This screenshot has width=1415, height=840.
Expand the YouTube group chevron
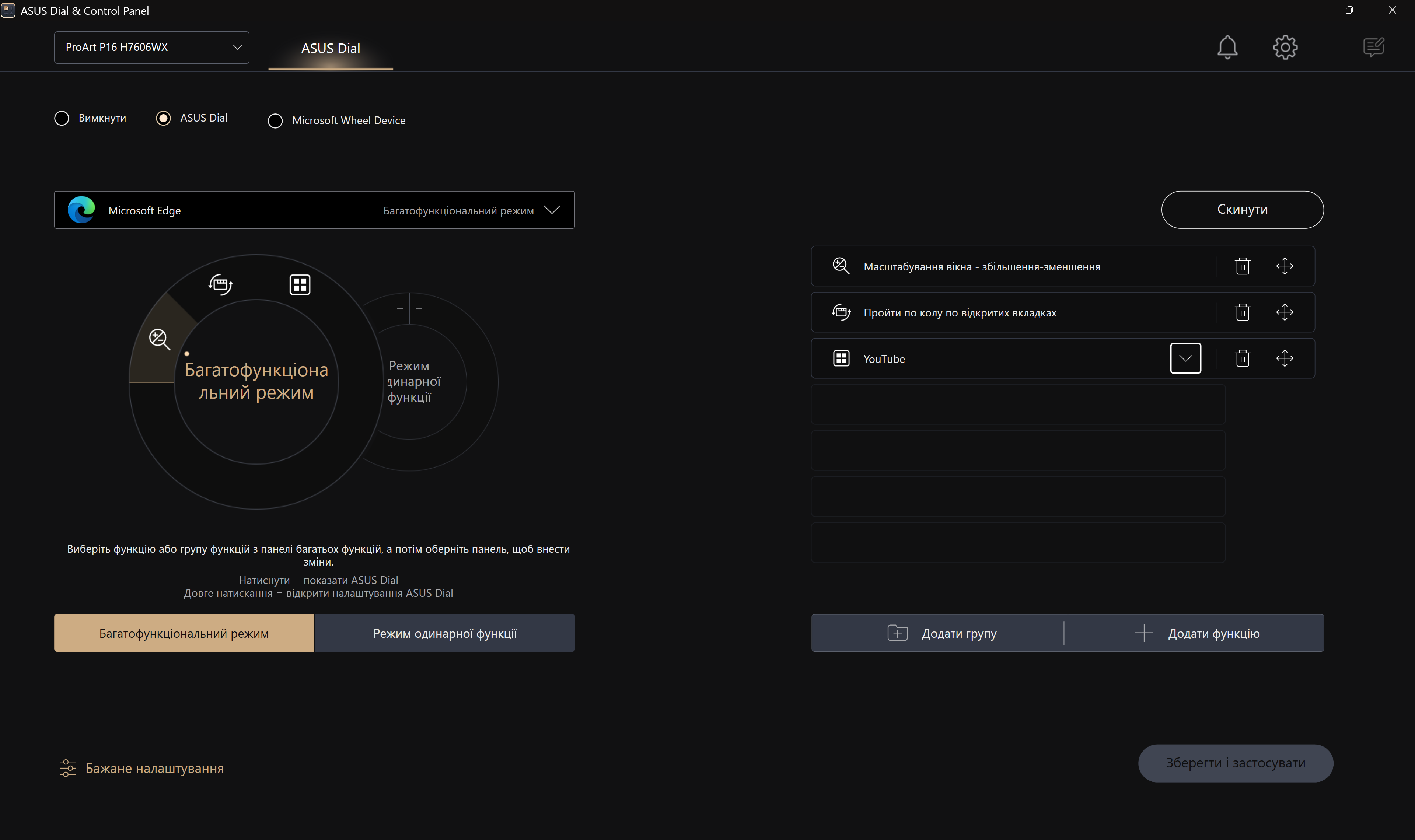1185,358
